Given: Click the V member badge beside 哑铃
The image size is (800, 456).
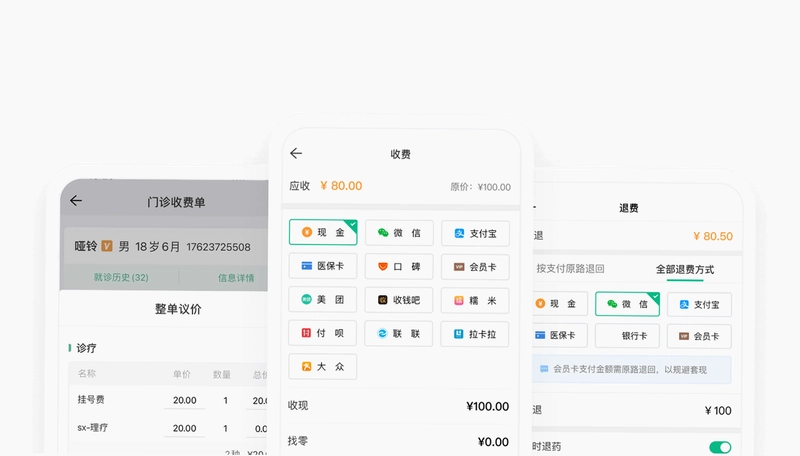Looking at the screenshot, I should [107, 246].
